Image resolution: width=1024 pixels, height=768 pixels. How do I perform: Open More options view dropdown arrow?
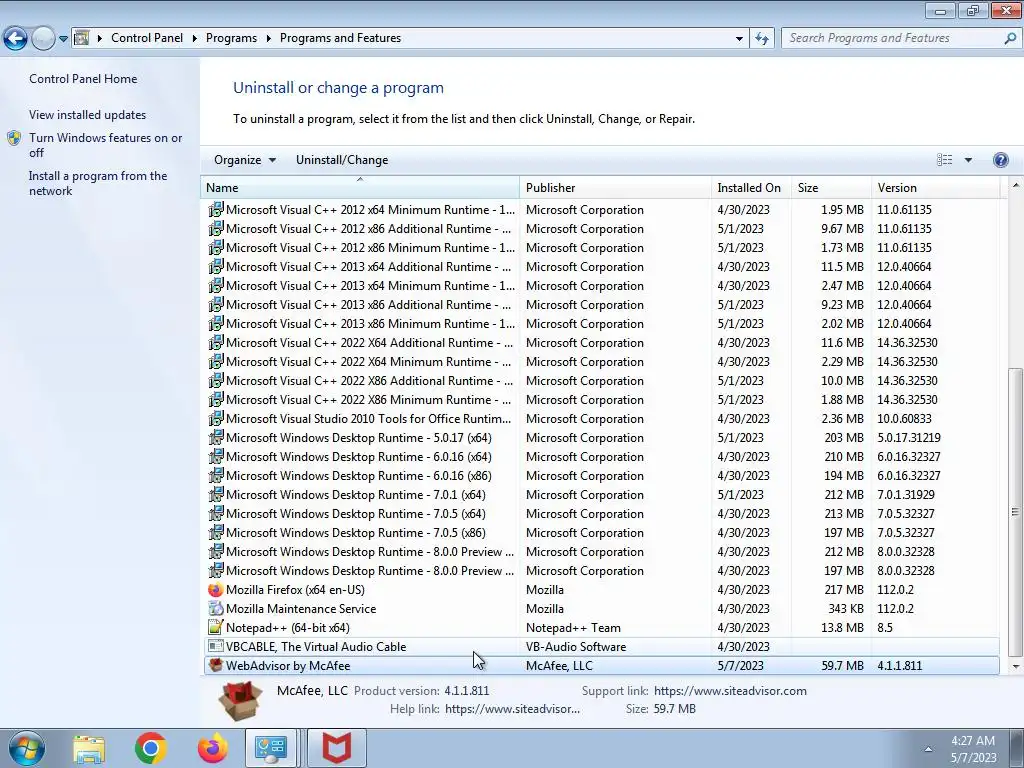coord(968,160)
